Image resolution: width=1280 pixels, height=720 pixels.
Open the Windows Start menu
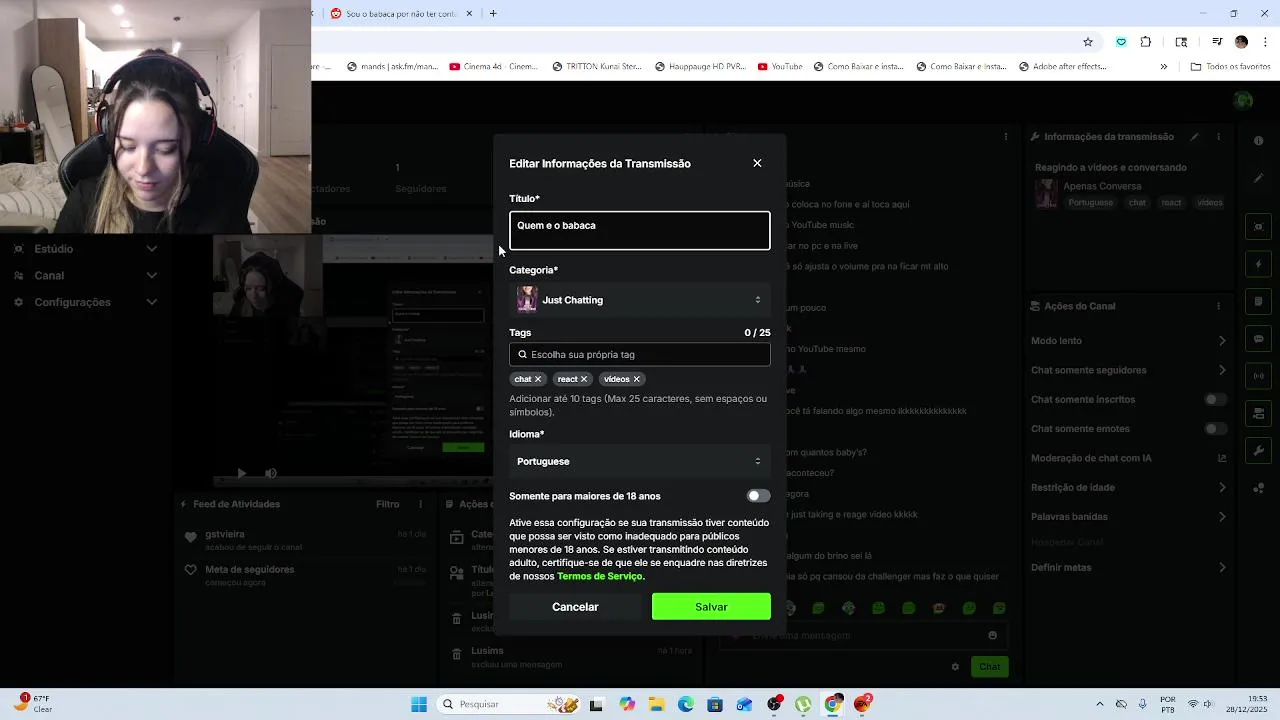pos(419,704)
